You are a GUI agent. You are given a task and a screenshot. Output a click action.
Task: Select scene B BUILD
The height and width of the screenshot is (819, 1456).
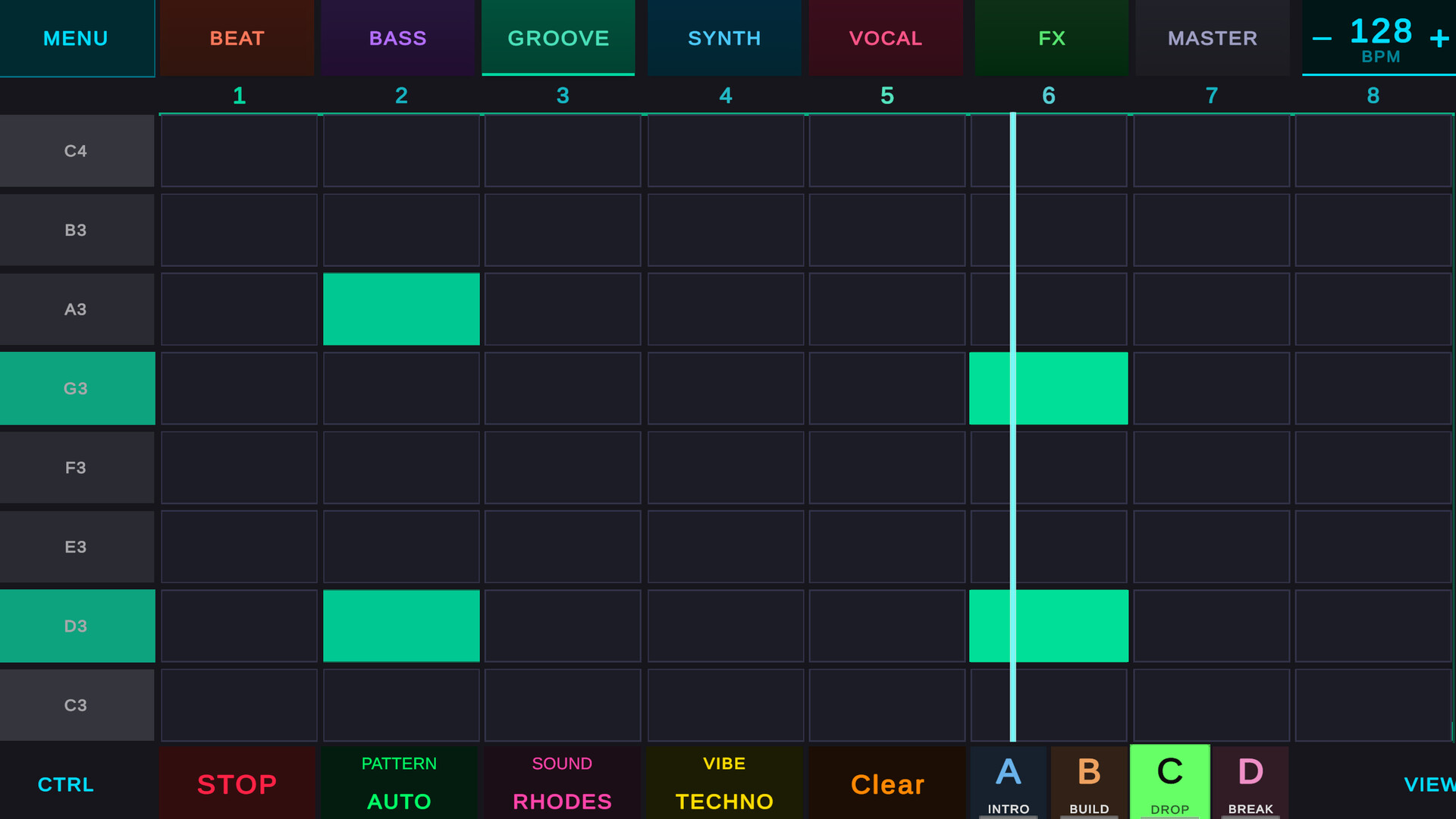coord(1088,783)
